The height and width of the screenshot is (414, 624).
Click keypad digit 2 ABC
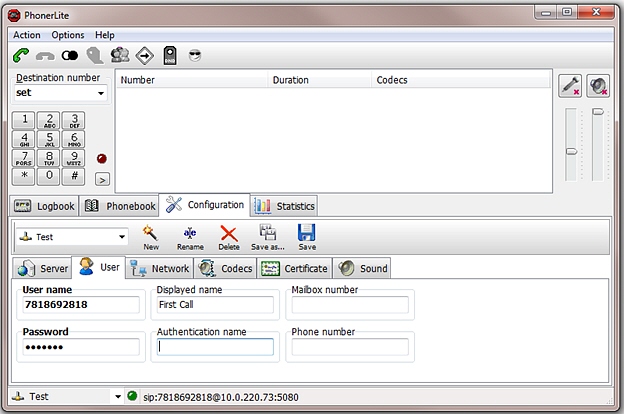[x=49, y=120]
